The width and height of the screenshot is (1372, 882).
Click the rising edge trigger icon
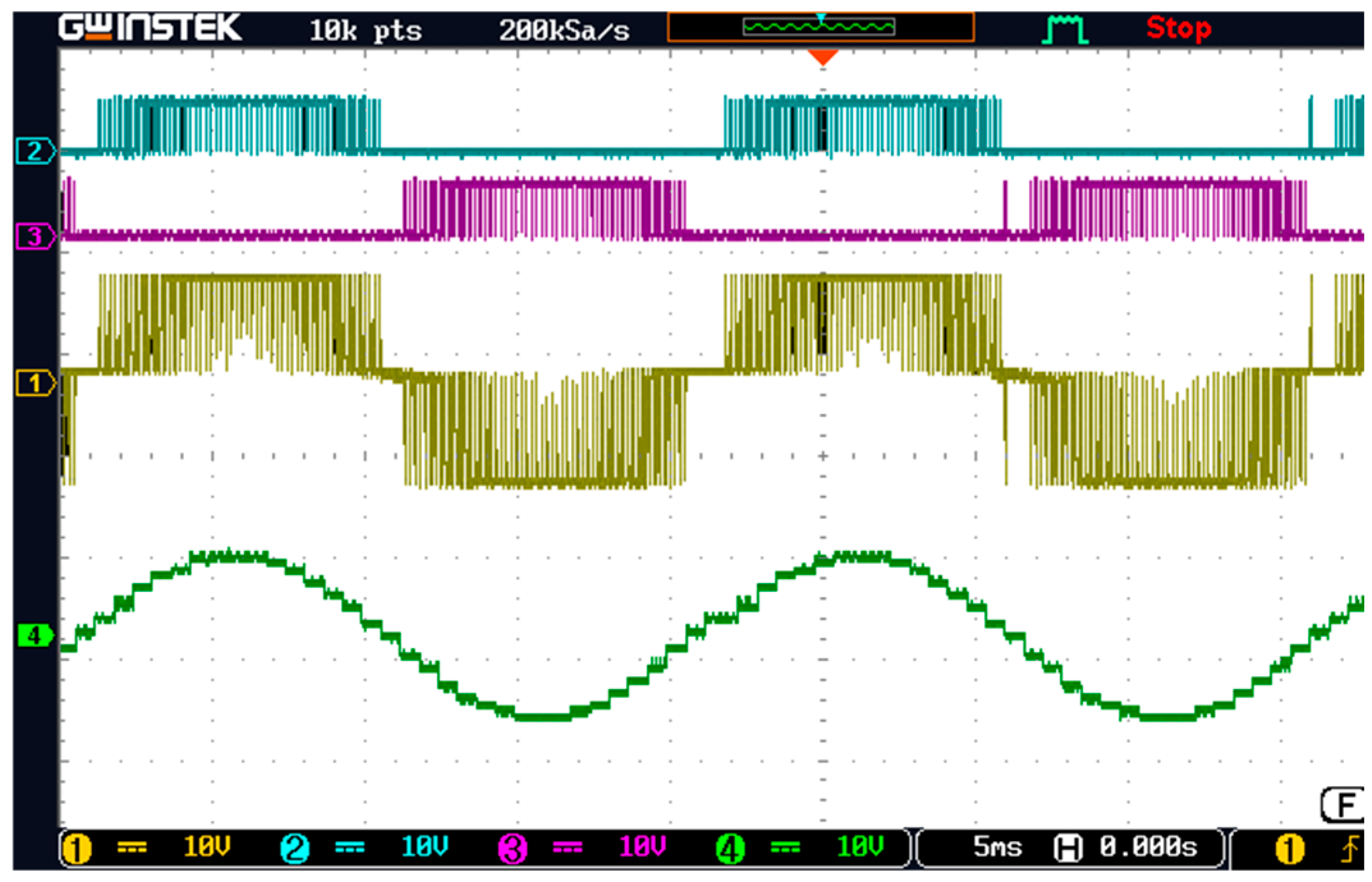1349,849
